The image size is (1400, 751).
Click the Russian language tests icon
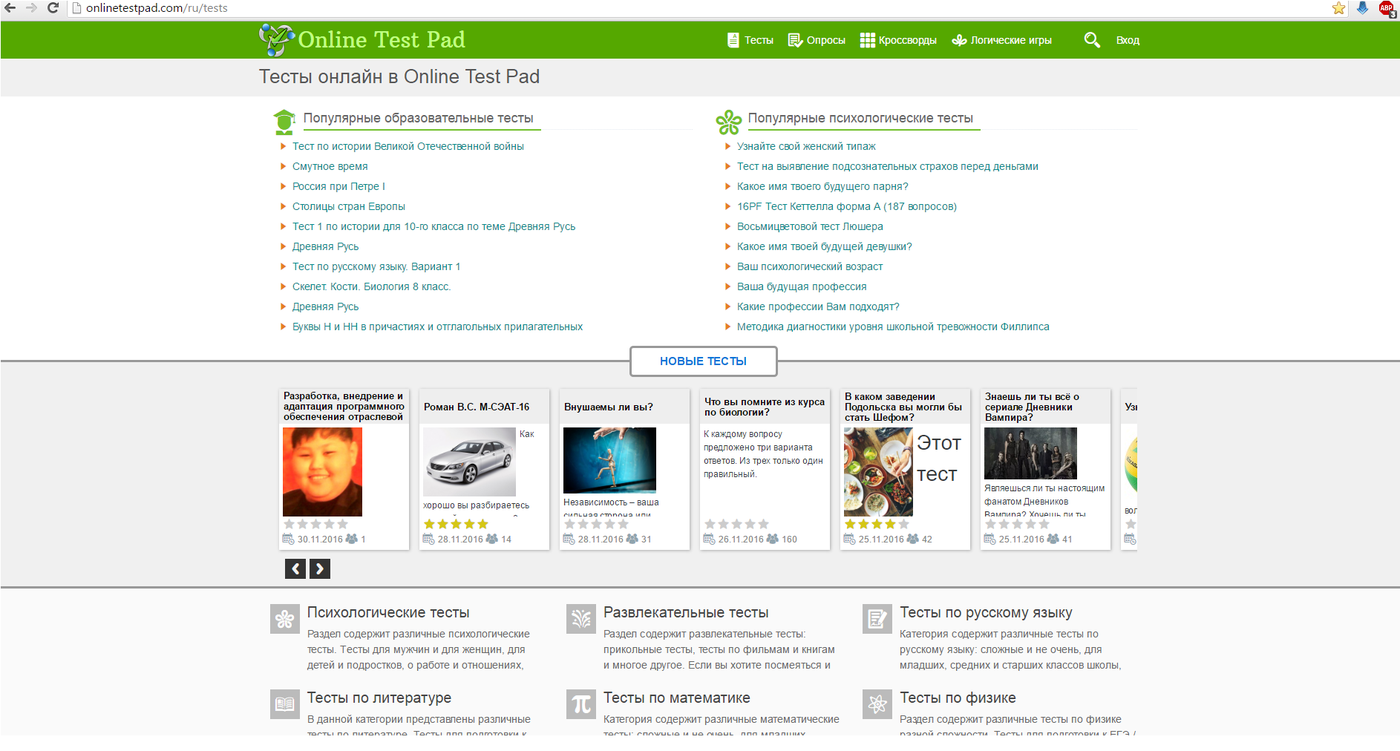click(x=877, y=618)
